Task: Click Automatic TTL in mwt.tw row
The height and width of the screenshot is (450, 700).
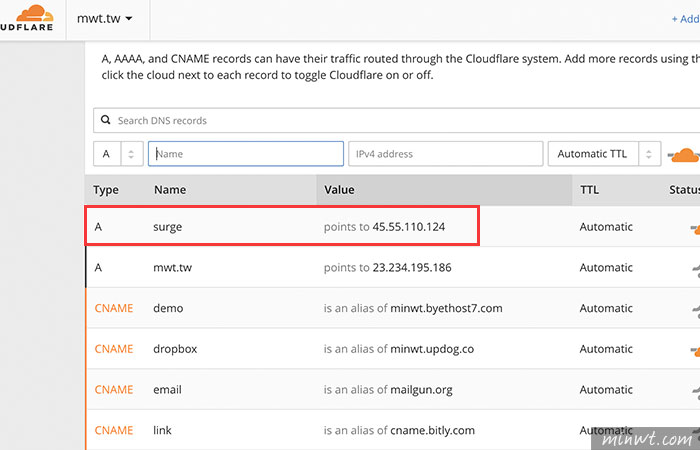Action: pyautogui.click(x=606, y=267)
